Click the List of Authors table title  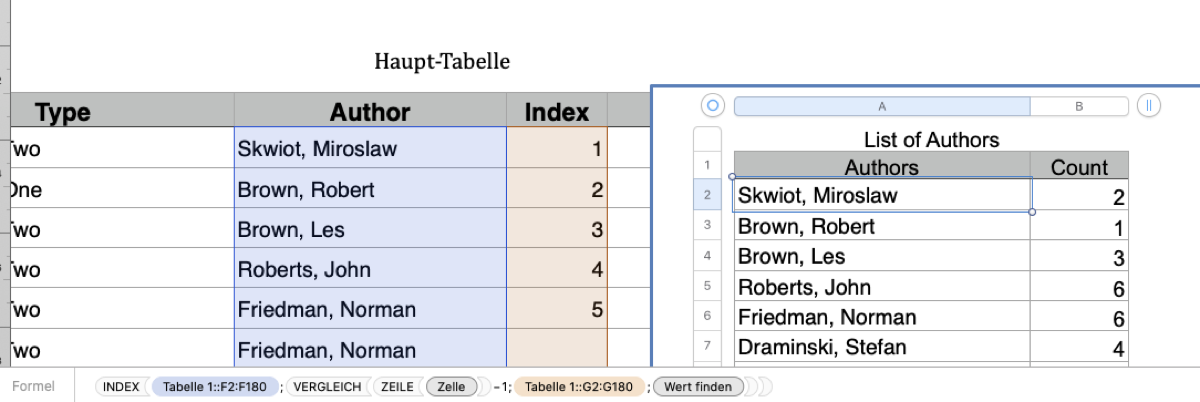(x=931, y=140)
